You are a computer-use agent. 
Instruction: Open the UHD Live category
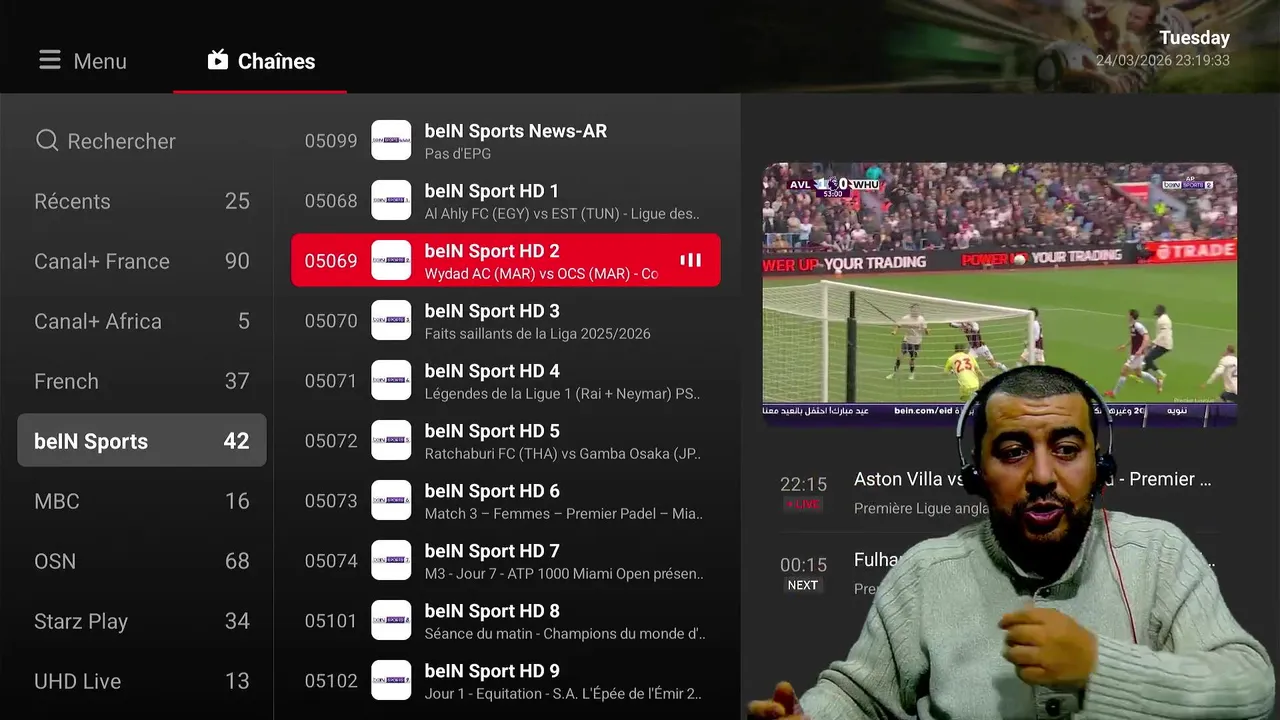click(142, 681)
